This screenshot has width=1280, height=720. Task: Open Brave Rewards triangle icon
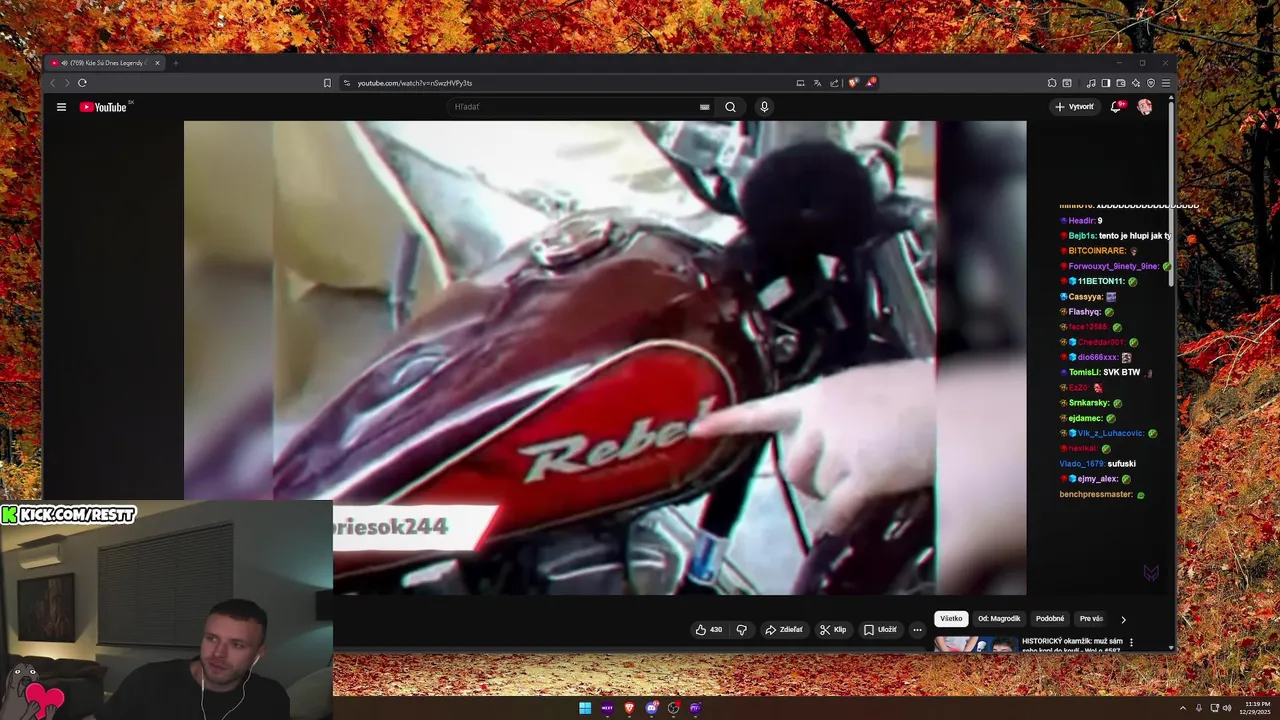tap(871, 83)
